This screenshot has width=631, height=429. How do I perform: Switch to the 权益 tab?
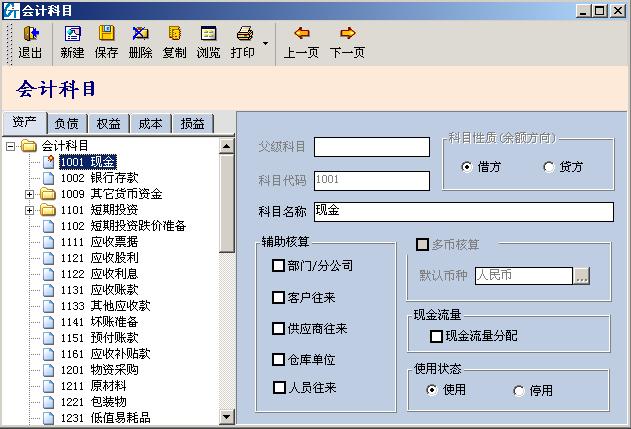point(109,124)
